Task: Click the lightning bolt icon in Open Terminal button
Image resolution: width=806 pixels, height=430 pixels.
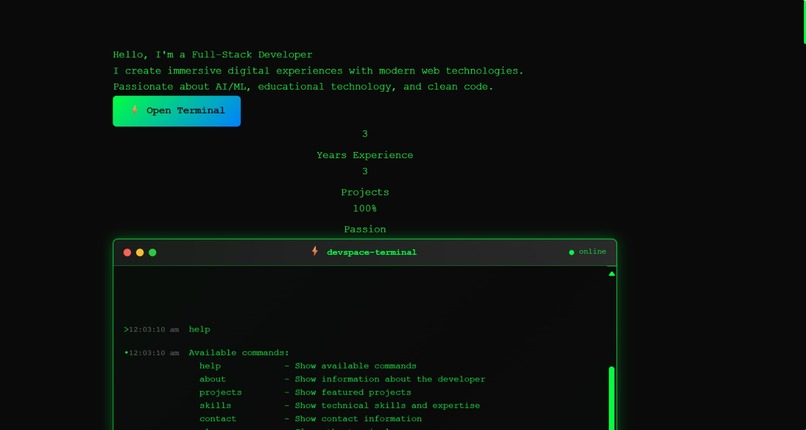Action: 135,110
